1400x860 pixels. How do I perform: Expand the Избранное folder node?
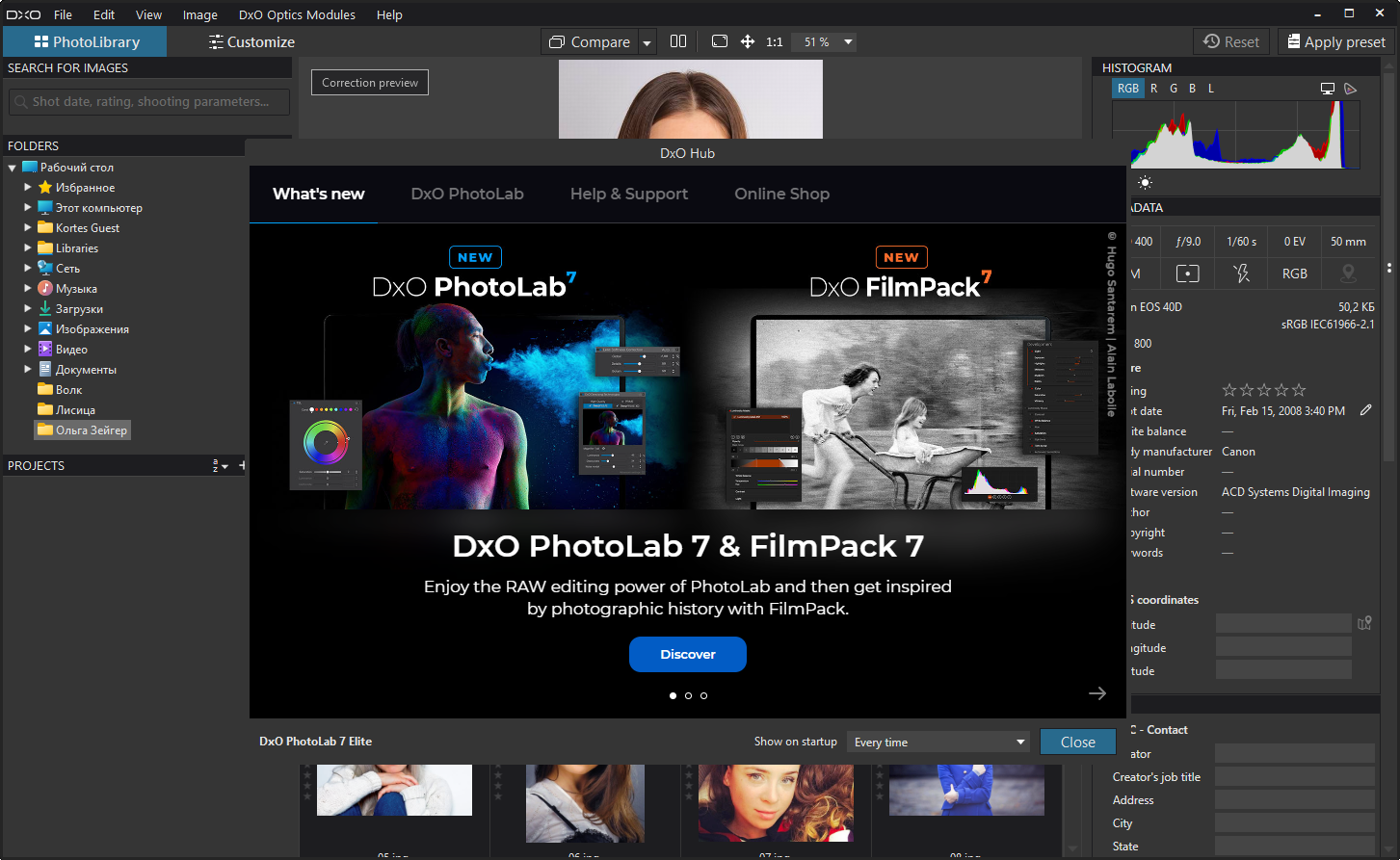click(28, 187)
